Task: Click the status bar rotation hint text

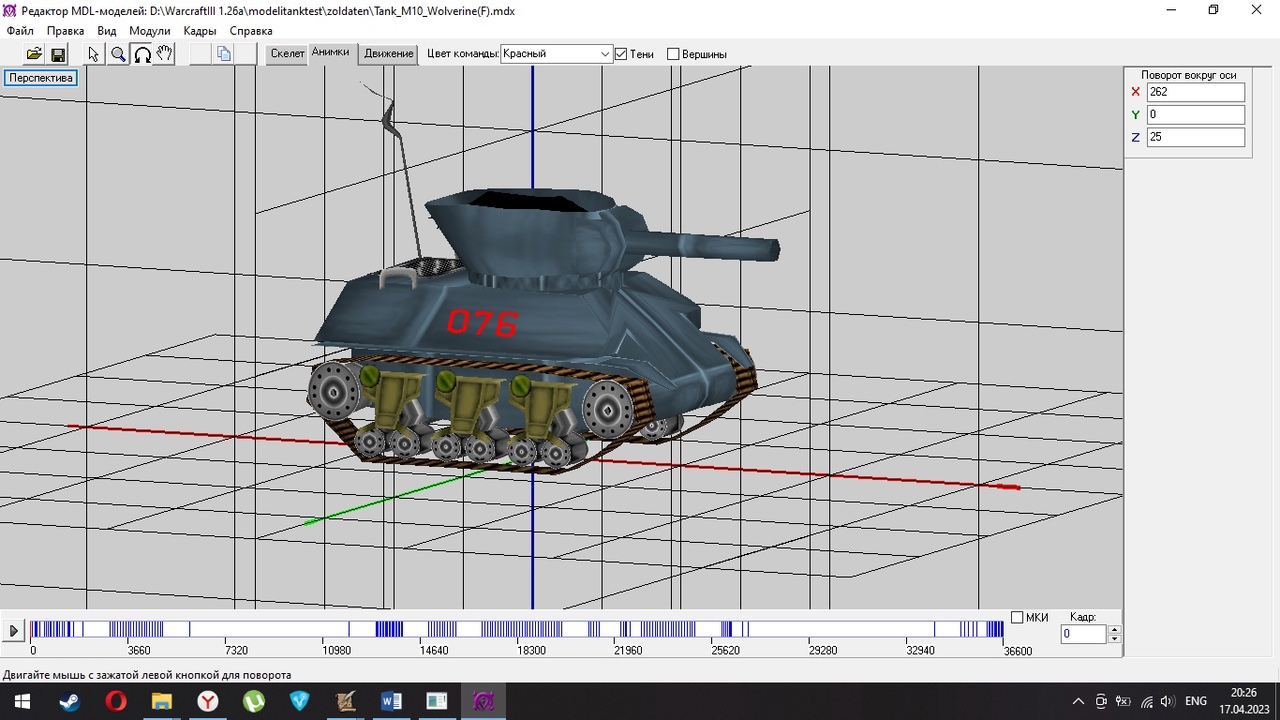Action: tap(147, 675)
